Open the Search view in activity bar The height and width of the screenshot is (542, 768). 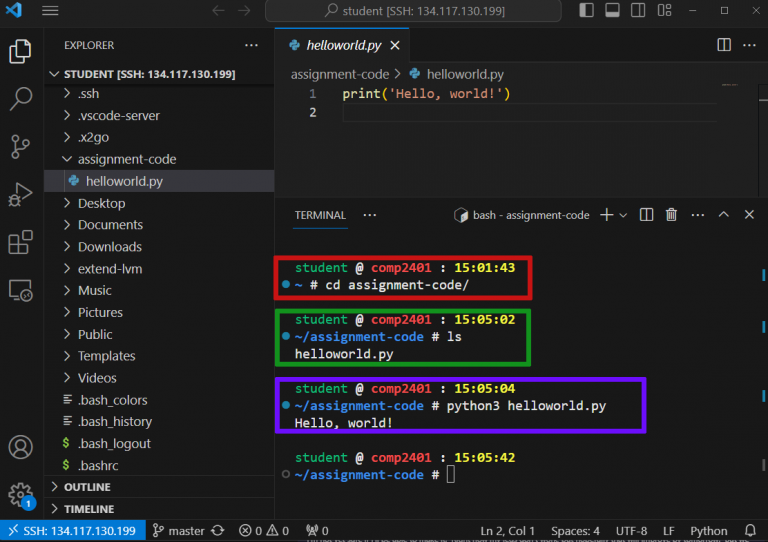pos(21,98)
